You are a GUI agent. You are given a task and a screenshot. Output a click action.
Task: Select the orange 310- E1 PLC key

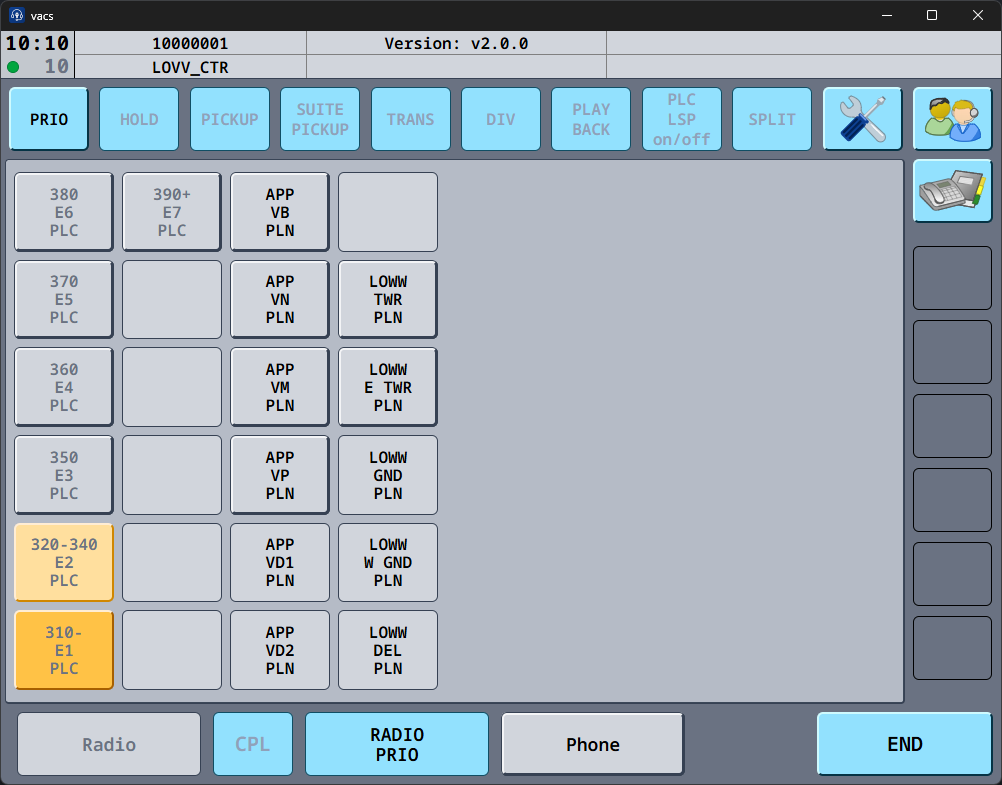[x=64, y=650]
